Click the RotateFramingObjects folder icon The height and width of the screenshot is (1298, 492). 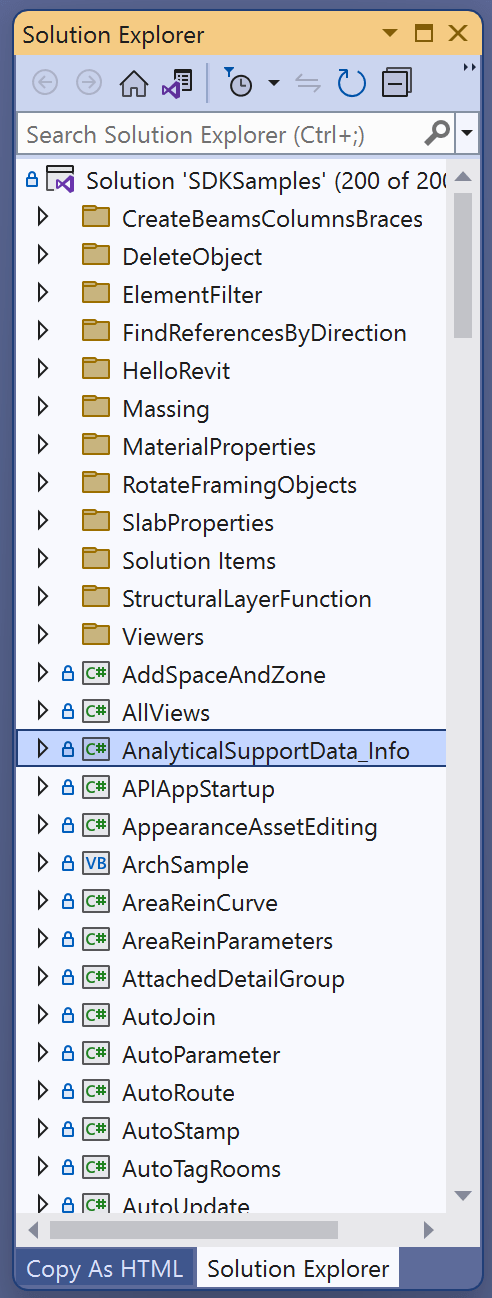[96, 484]
